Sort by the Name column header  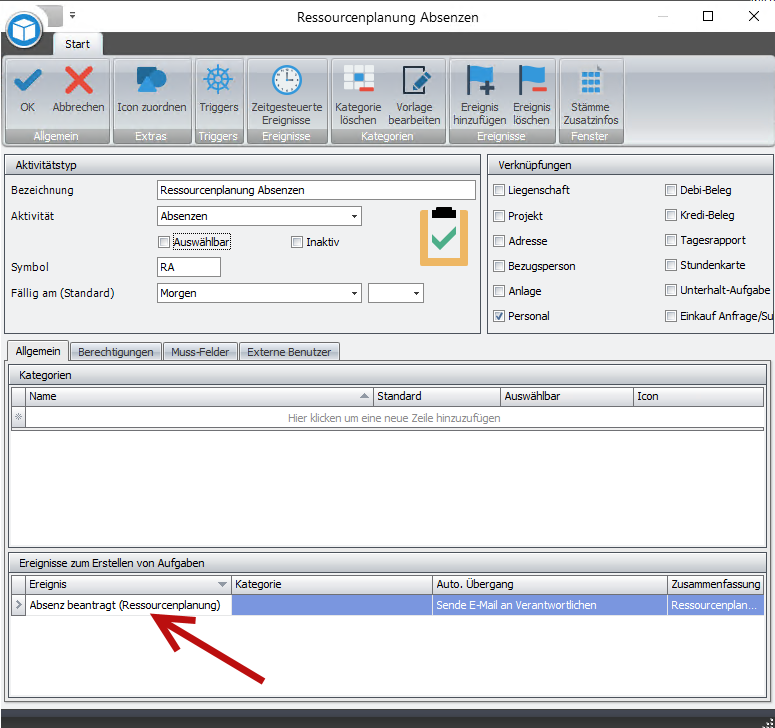pyautogui.click(x=199, y=396)
